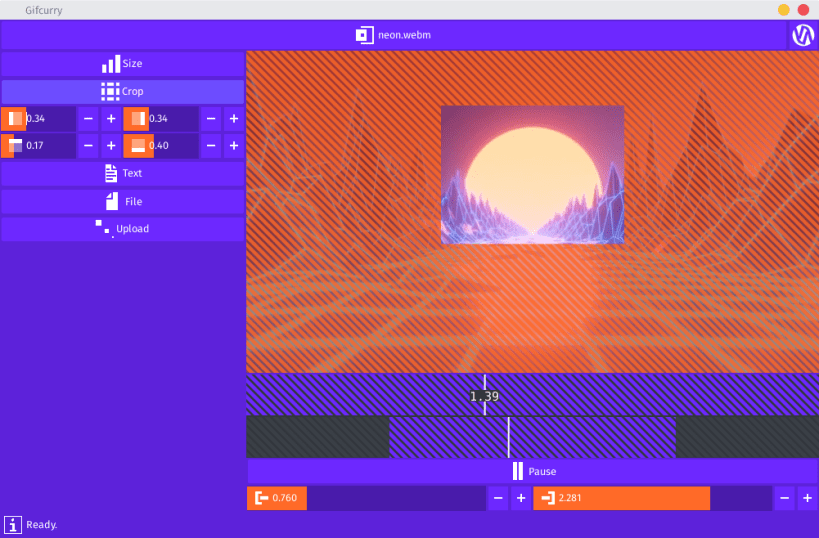819x538 pixels.
Task: Increase the bottom crop value
Action: 234,146
